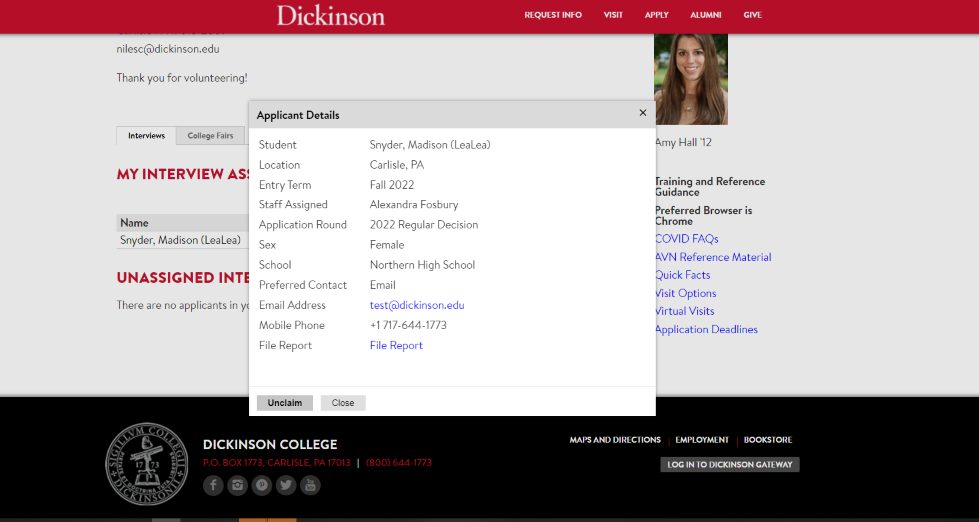Click the Fall 2022 entry term value
979x522 pixels.
(392, 185)
